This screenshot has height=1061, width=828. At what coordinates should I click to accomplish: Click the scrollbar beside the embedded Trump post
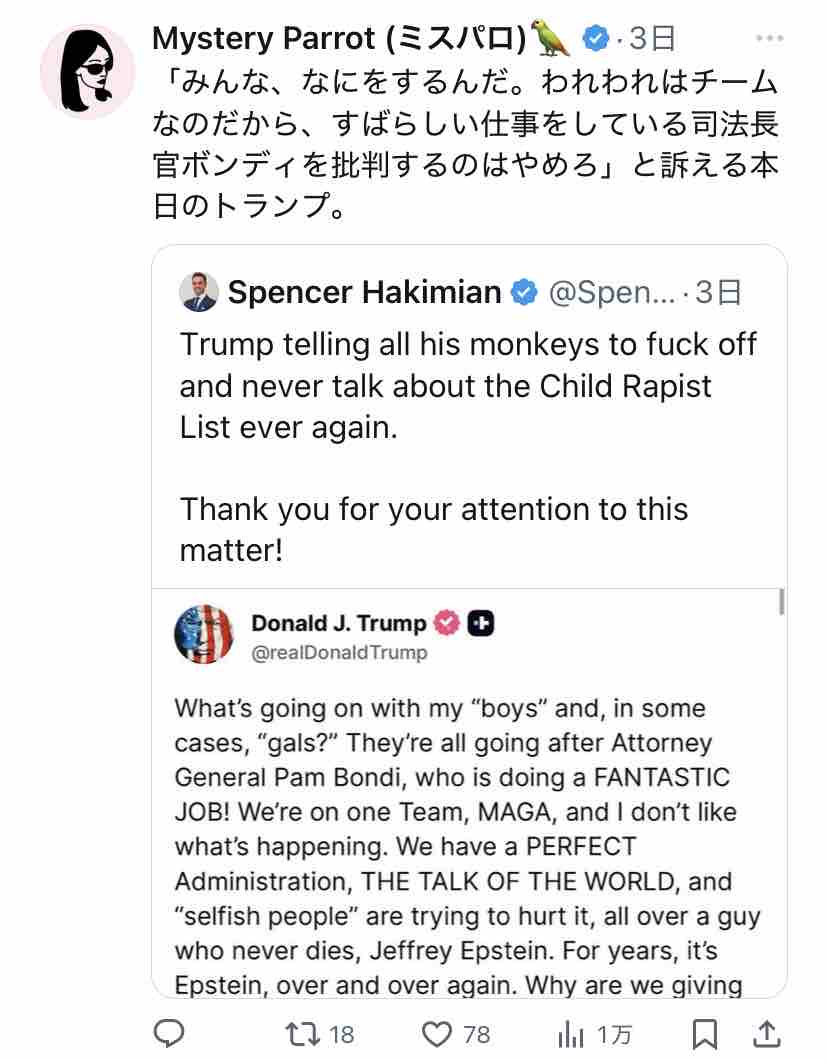[x=782, y=602]
